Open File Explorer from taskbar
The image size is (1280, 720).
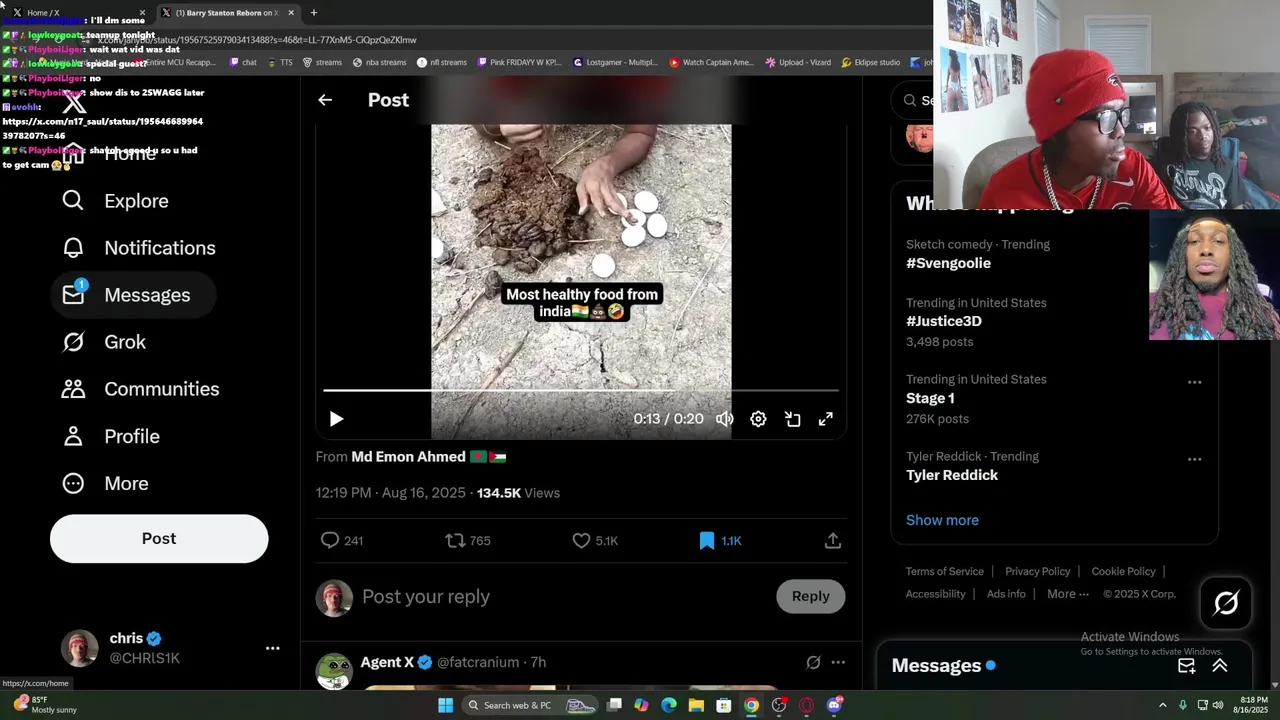pyautogui.click(x=696, y=705)
